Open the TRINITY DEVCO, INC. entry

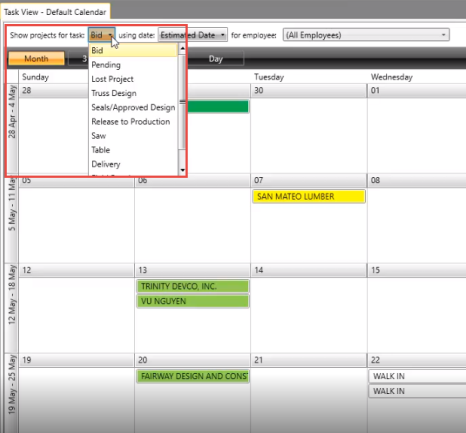pyautogui.click(x=193, y=286)
